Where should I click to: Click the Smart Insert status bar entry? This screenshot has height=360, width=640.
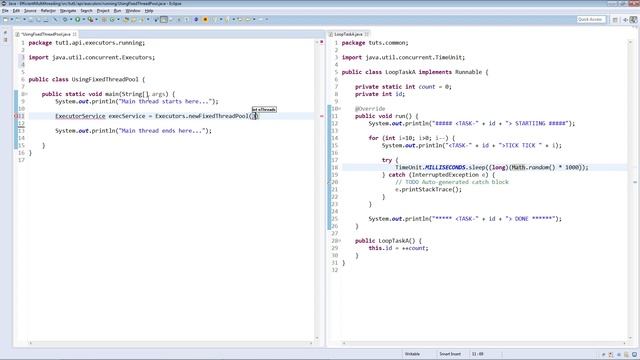click(450, 354)
